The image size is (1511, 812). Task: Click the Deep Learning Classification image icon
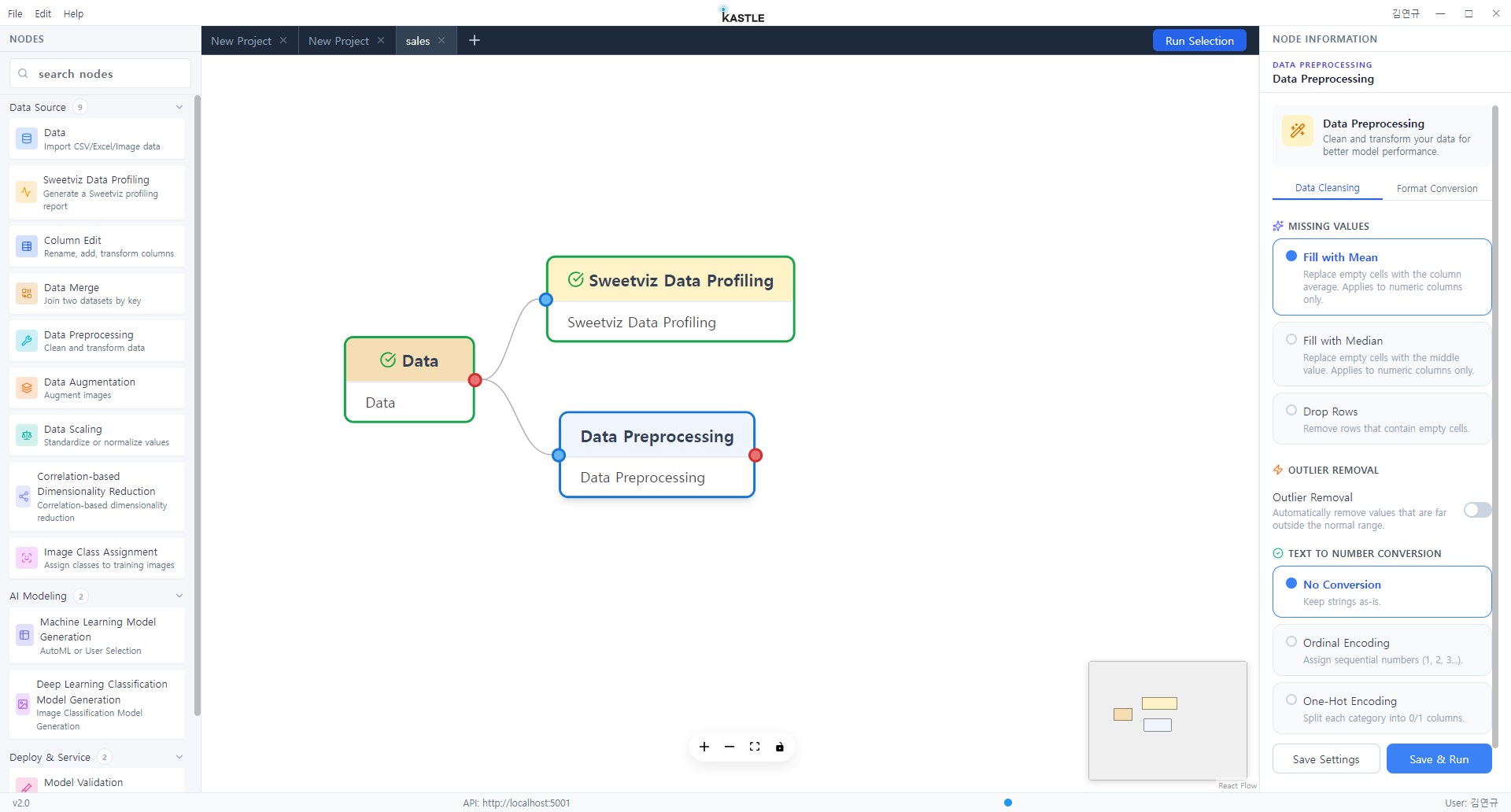(x=24, y=704)
